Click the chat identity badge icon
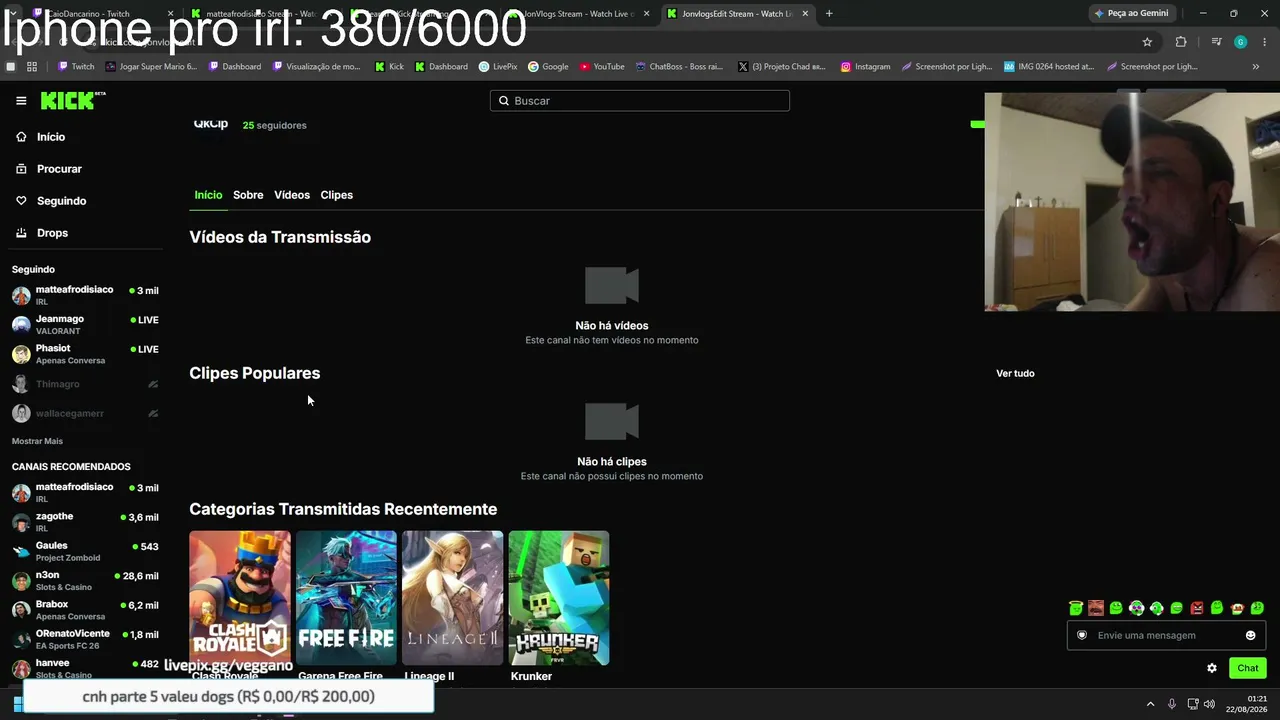 pyautogui.click(x=1081, y=635)
